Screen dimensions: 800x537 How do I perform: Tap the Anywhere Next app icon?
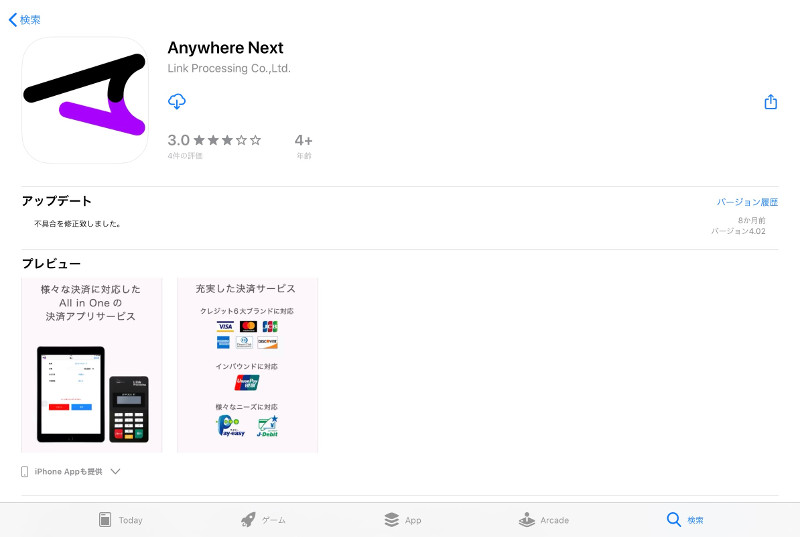click(x=85, y=100)
